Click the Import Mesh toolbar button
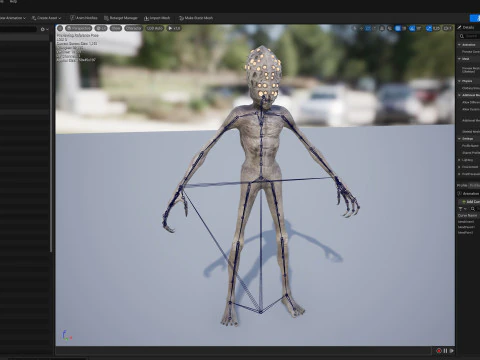 (x=157, y=18)
